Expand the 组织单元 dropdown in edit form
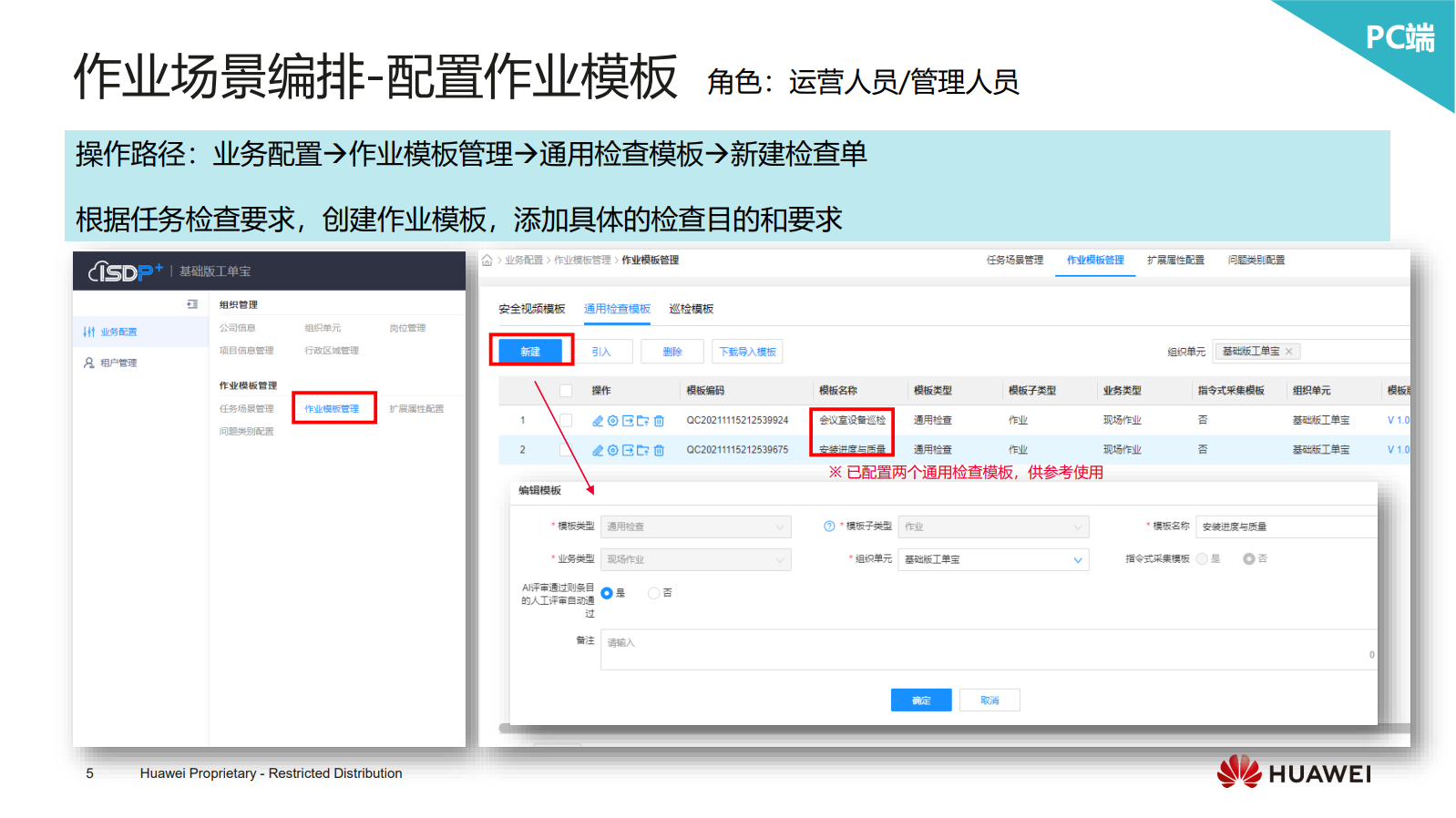The image size is (1456, 818). pos(994,559)
